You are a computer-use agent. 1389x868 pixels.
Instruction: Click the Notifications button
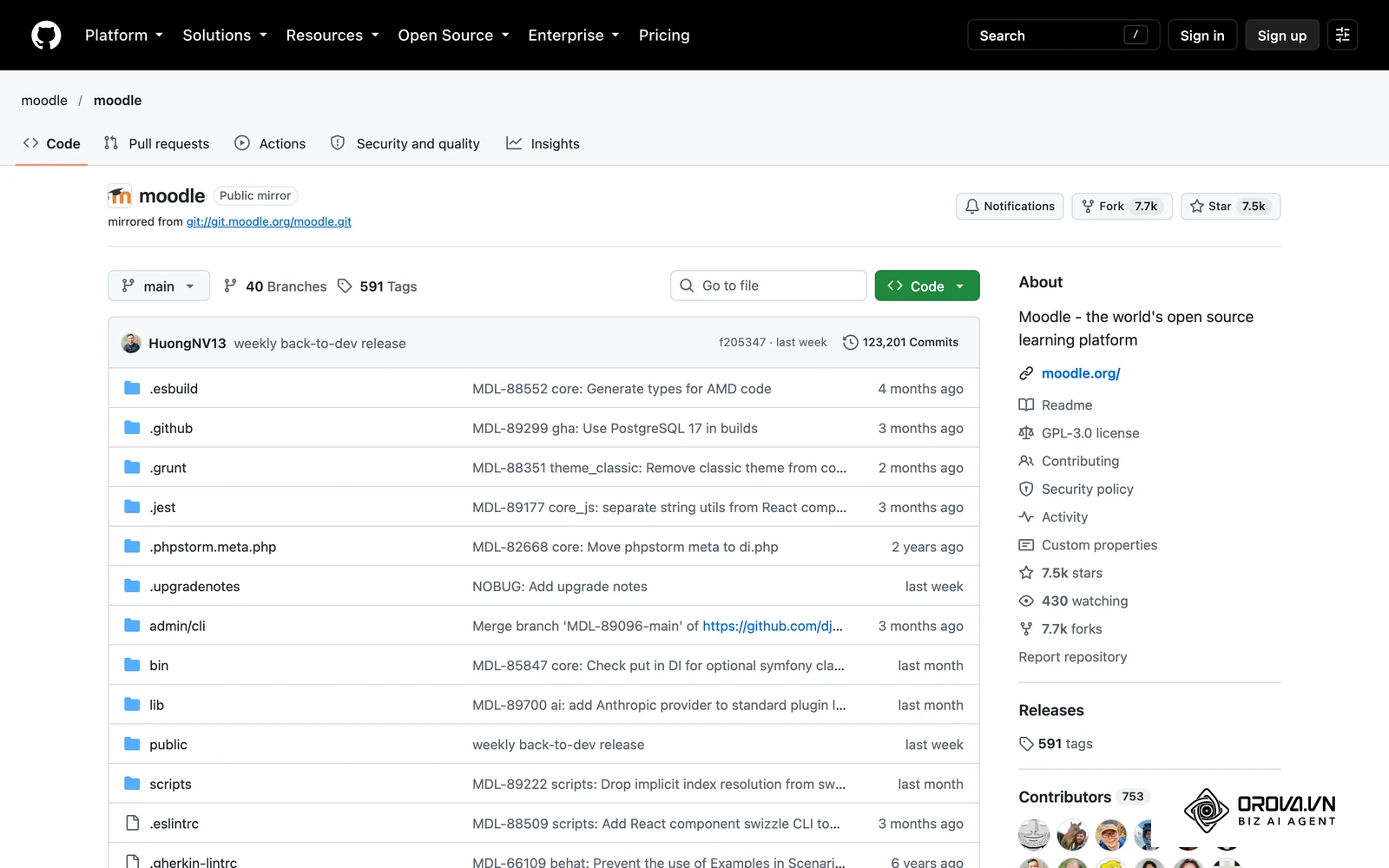1010,207
